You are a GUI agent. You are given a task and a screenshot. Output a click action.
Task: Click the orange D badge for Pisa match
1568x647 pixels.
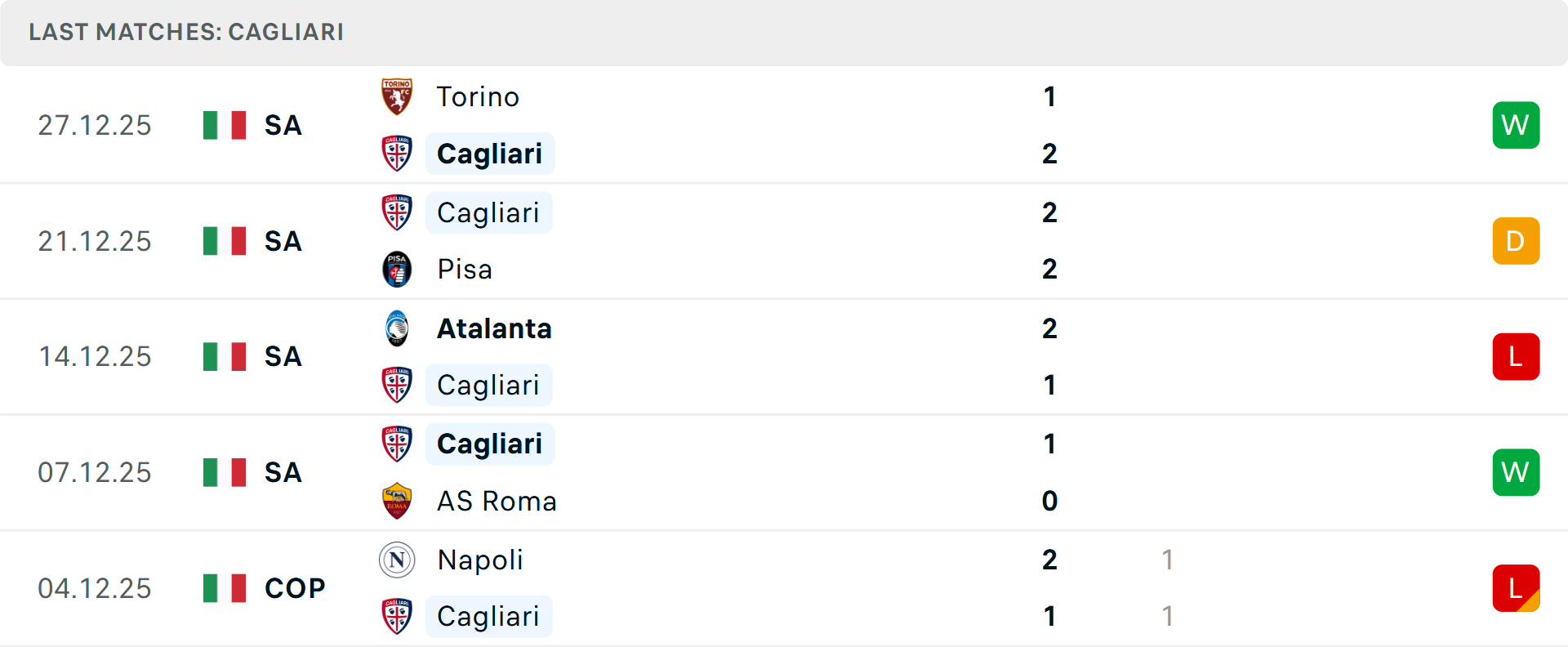[1516, 241]
